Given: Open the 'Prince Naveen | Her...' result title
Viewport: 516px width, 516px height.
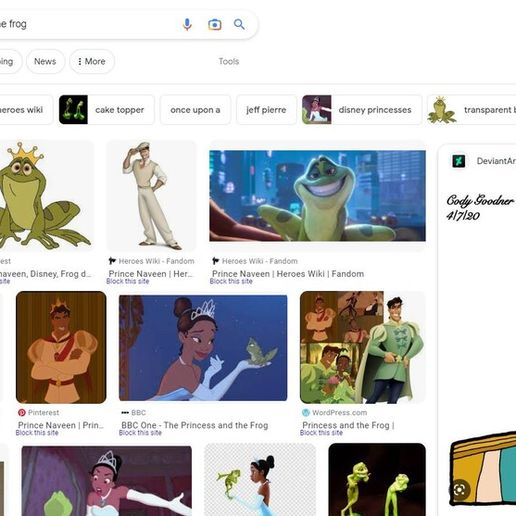Looking at the screenshot, I should pyautogui.click(x=151, y=274).
